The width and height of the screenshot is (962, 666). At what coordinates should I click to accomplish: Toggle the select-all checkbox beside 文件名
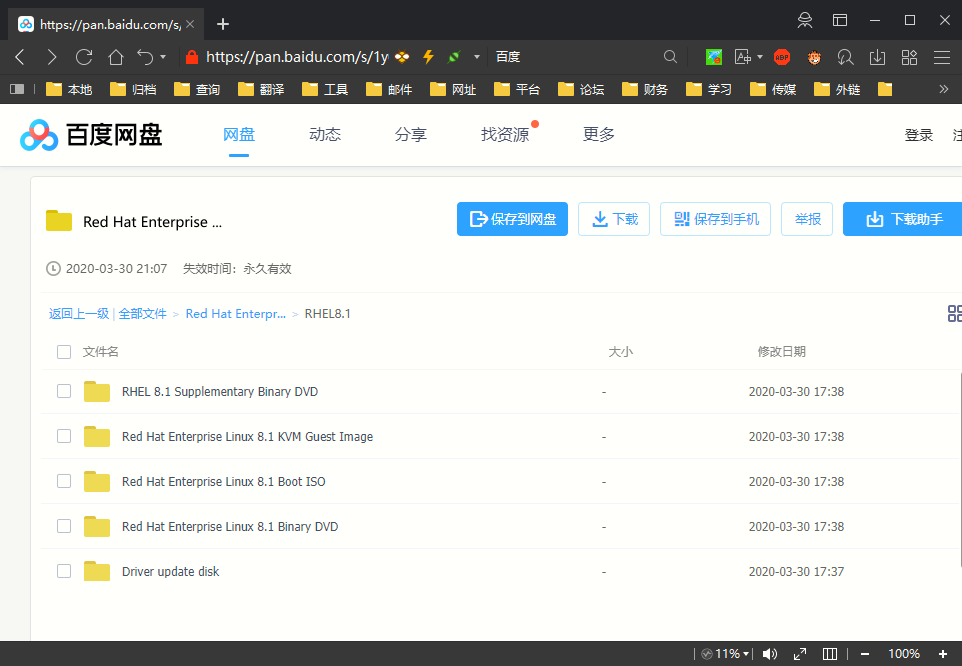(64, 352)
